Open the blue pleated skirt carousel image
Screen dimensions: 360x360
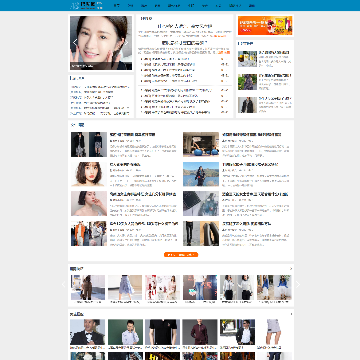coord(125,287)
